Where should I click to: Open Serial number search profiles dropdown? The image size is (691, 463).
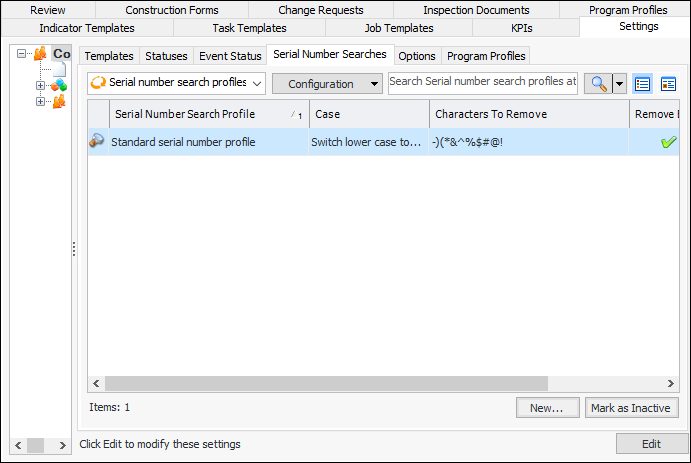click(x=176, y=83)
